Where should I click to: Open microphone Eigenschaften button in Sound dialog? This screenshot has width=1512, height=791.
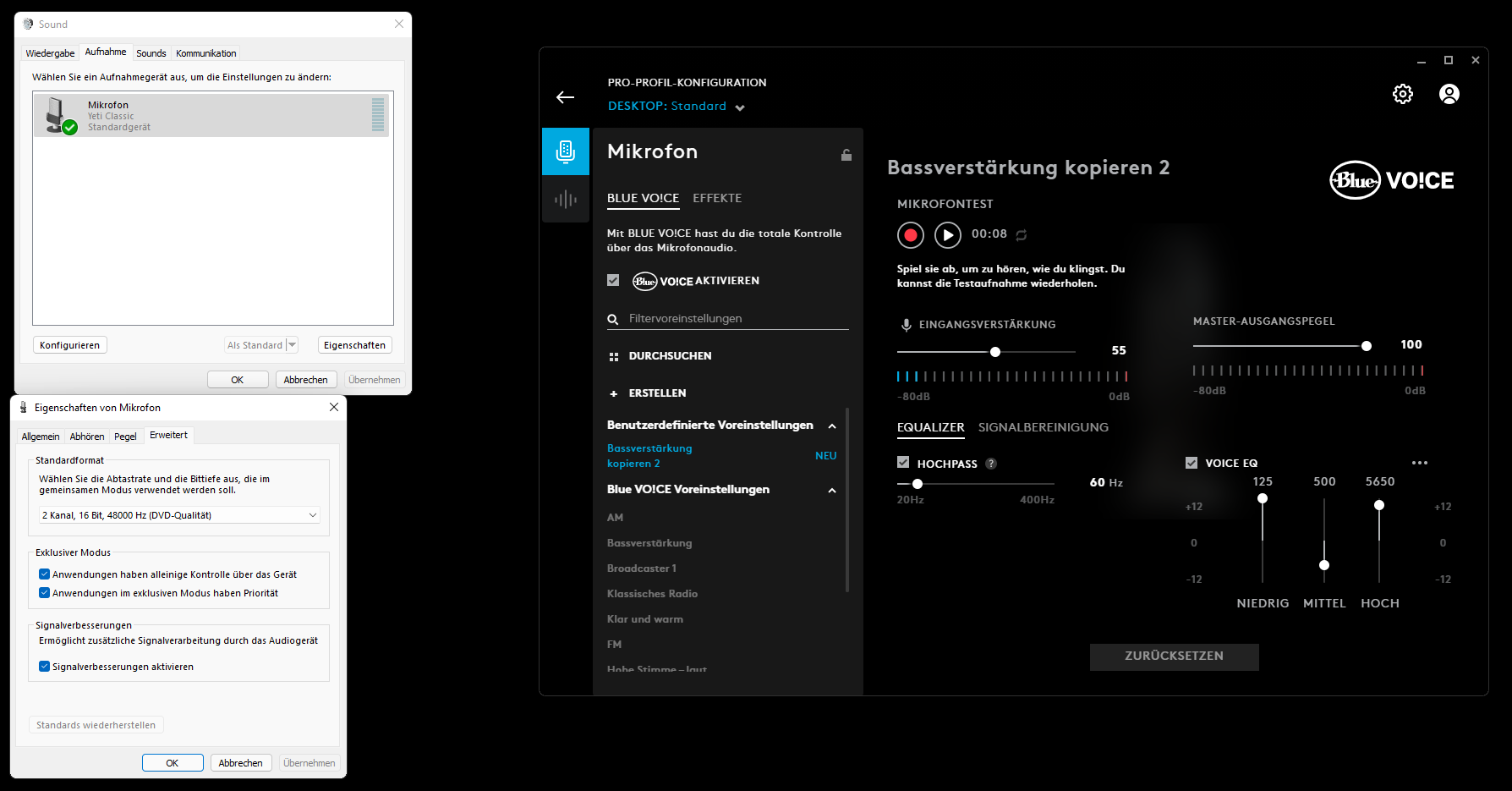(x=355, y=345)
